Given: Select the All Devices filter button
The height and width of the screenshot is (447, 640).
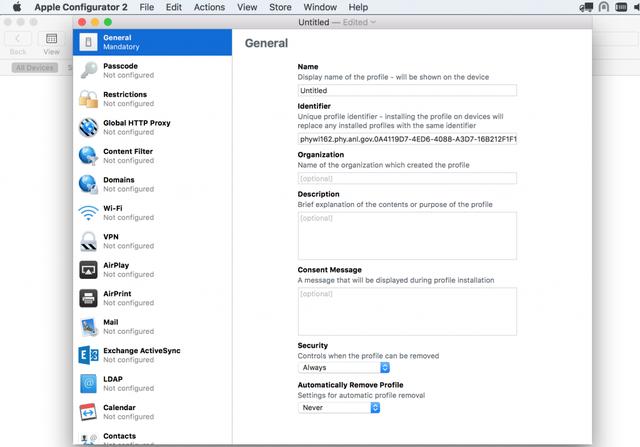Looking at the screenshot, I should tap(34, 68).
